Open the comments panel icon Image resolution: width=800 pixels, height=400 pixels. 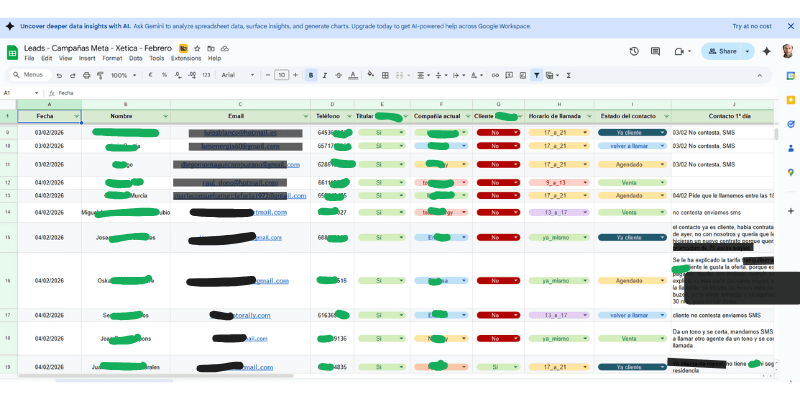(x=656, y=51)
